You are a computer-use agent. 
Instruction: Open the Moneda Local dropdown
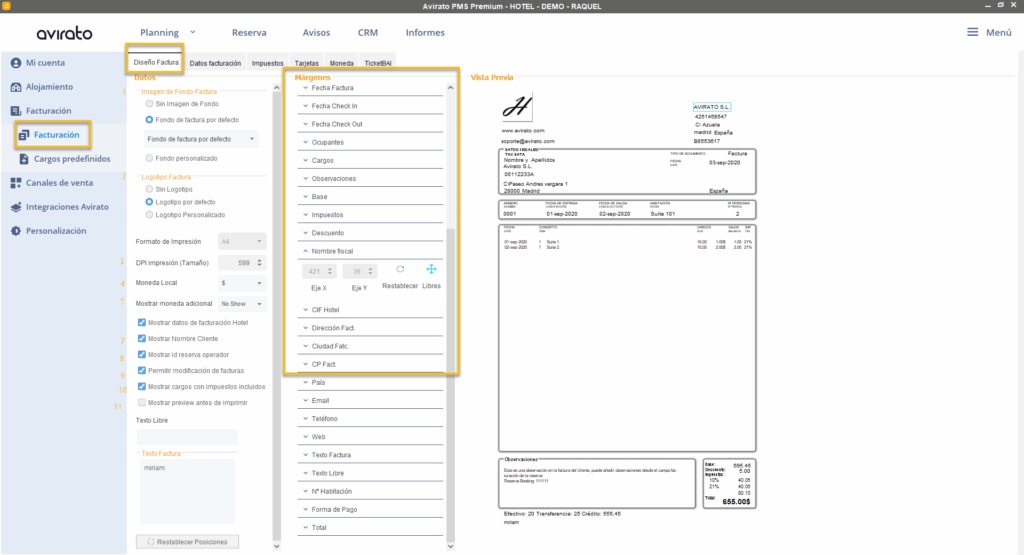click(x=242, y=283)
